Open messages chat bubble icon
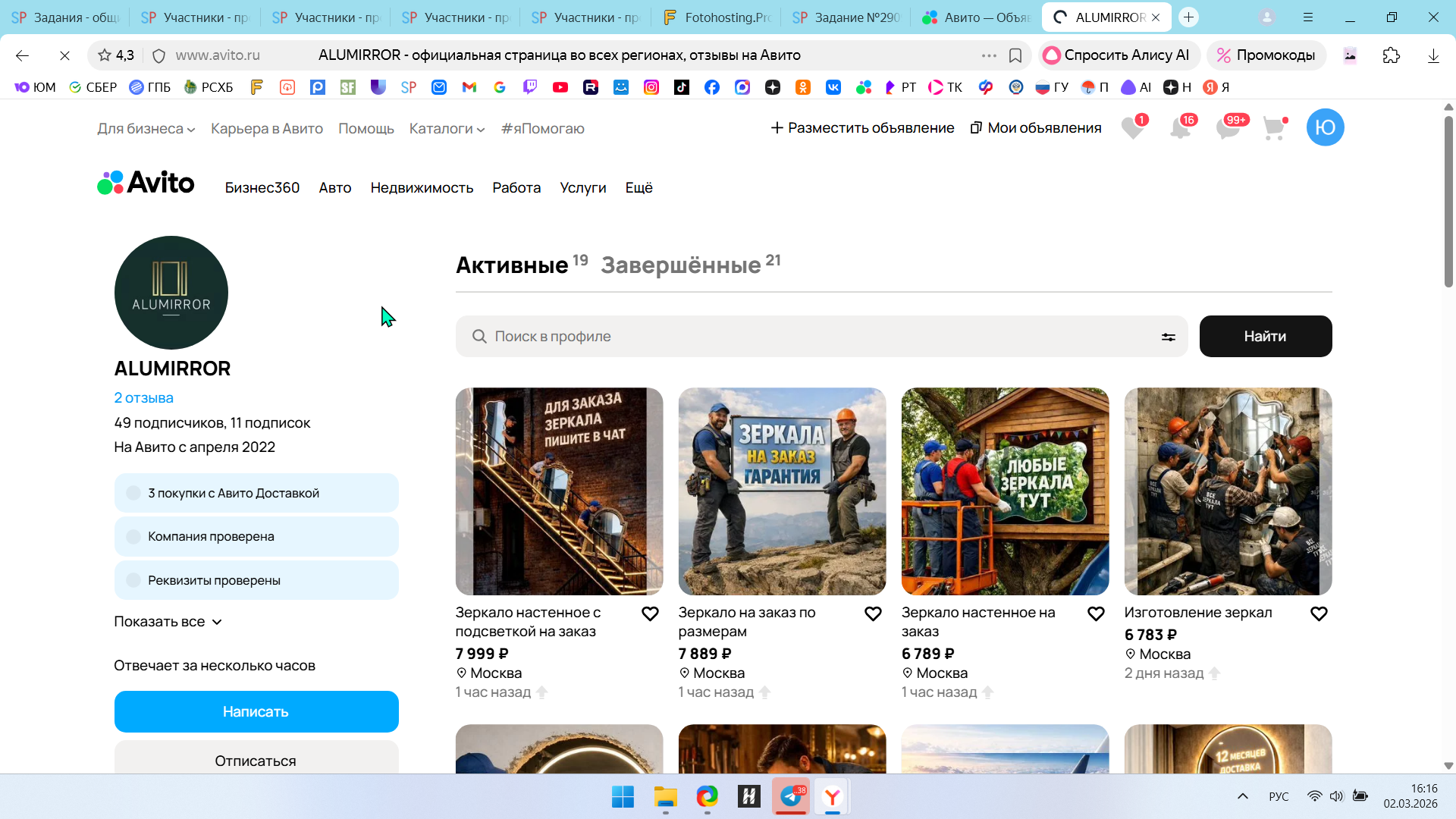Viewport: 1456px width, 819px height. tap(1227, 128)
